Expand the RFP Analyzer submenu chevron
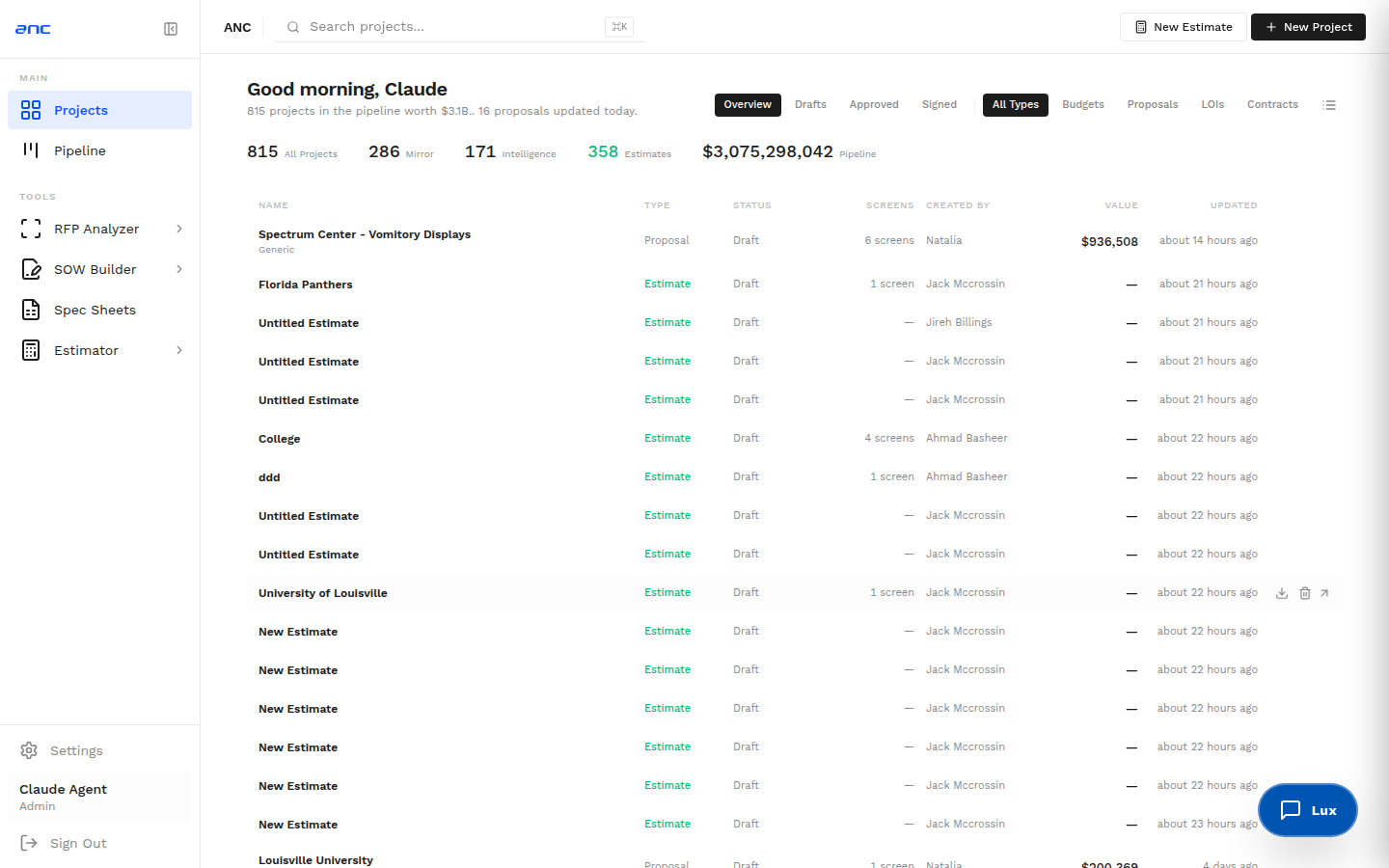Image resolution: width=1389 pixels, height=868 pixels. (179, 229)
